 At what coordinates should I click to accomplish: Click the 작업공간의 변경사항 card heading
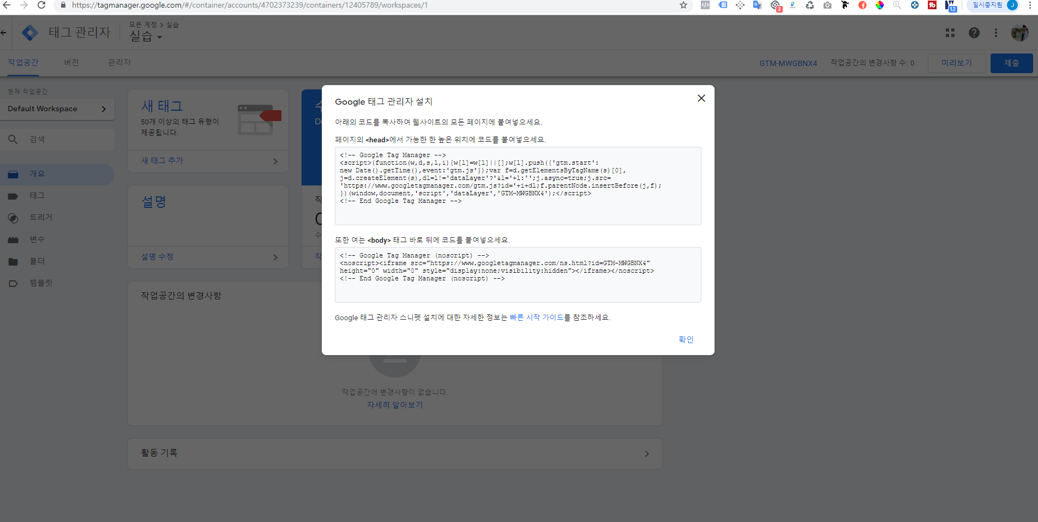coord(181,295)
